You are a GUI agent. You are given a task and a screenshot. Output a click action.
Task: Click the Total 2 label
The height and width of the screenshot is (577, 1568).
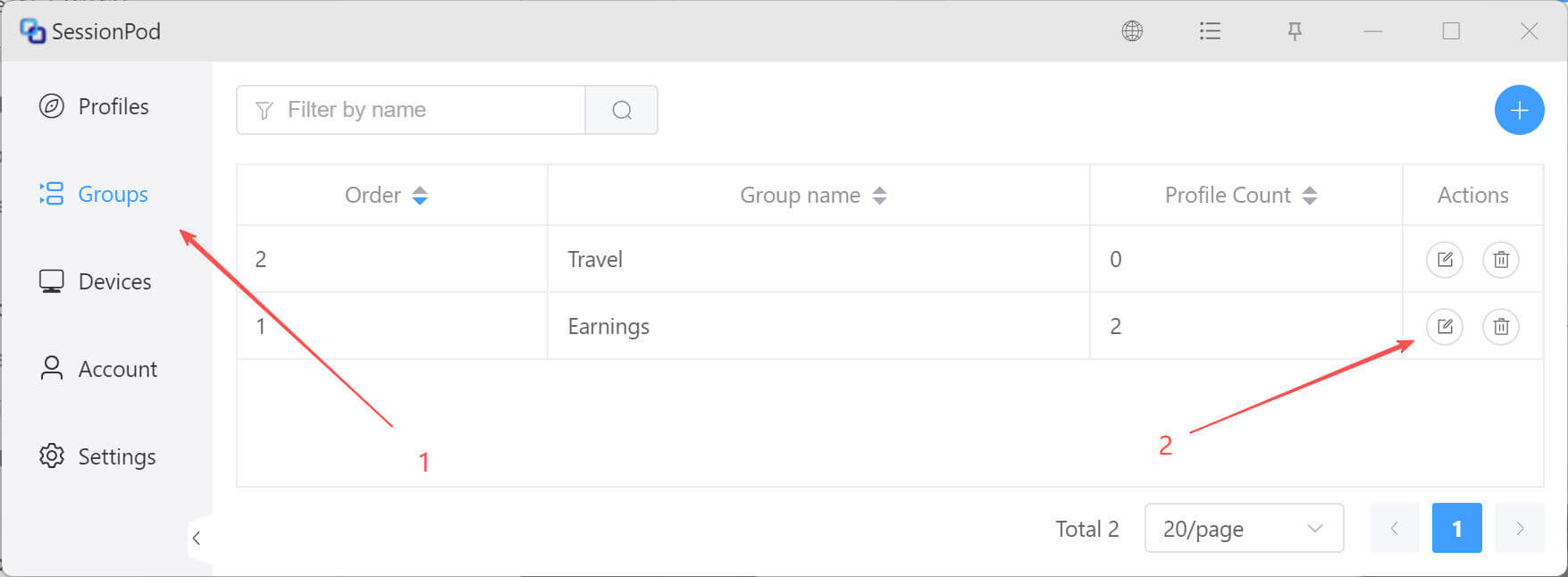pos(1087,529)
